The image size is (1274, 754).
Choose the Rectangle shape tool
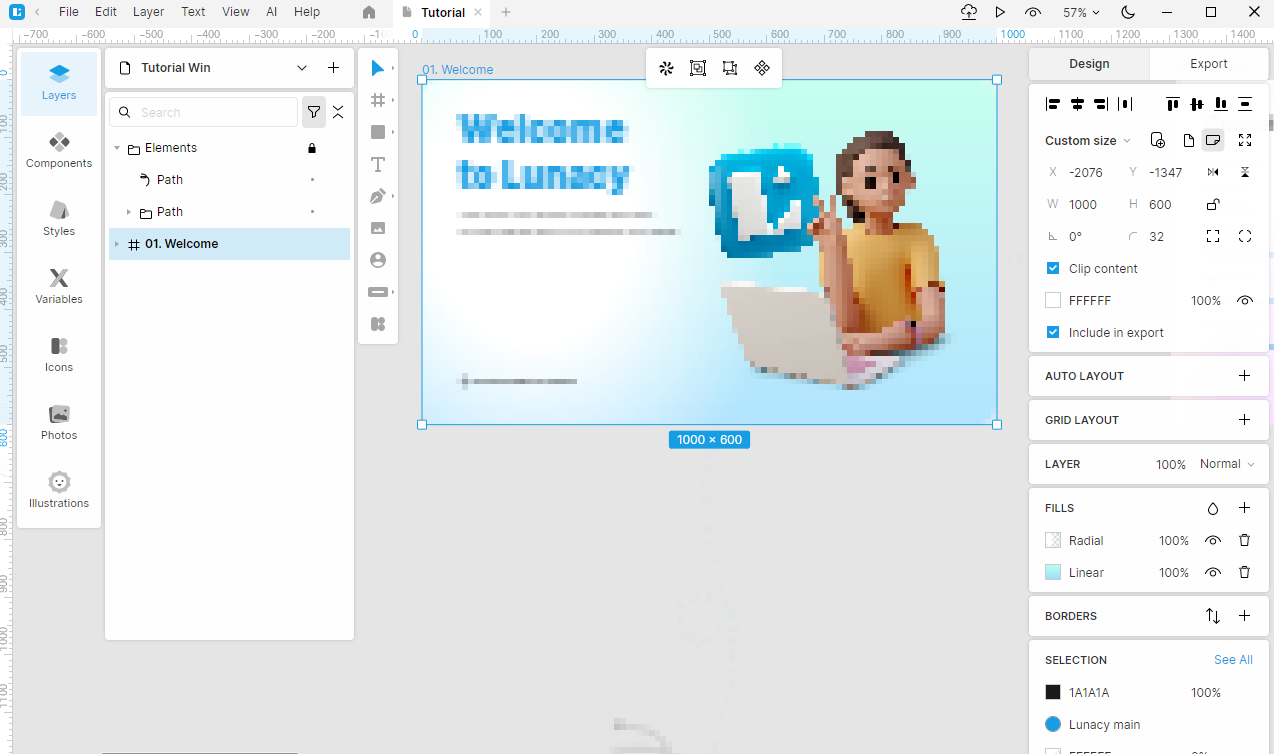(377, 132)
